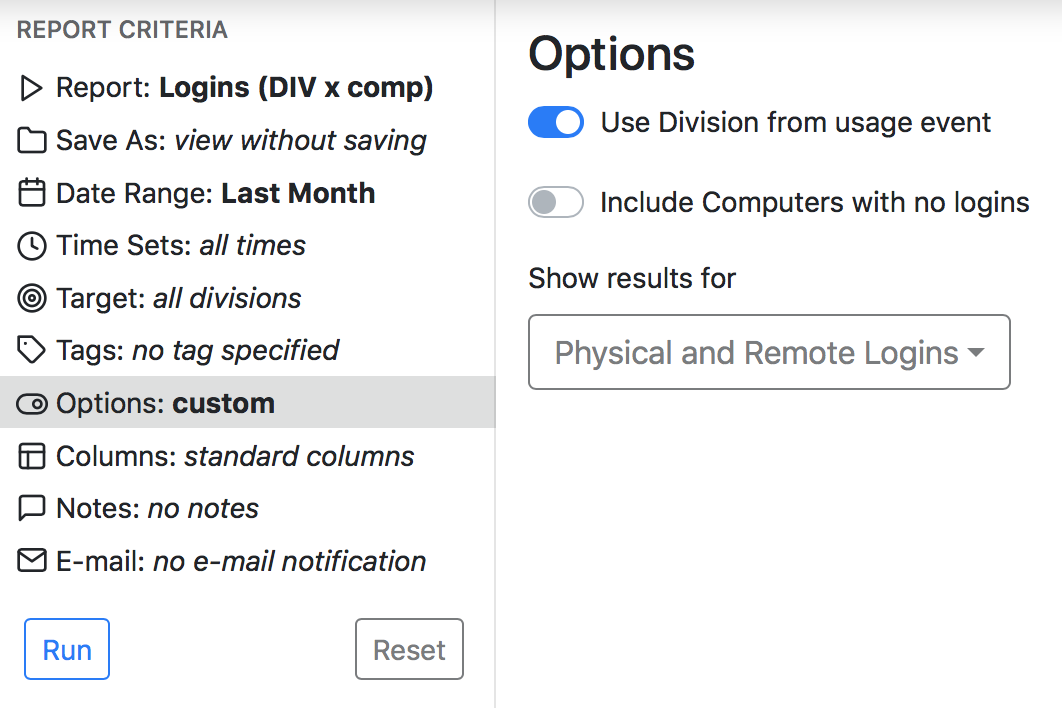Select Time Sets: all times row

[x=181, y=246]
